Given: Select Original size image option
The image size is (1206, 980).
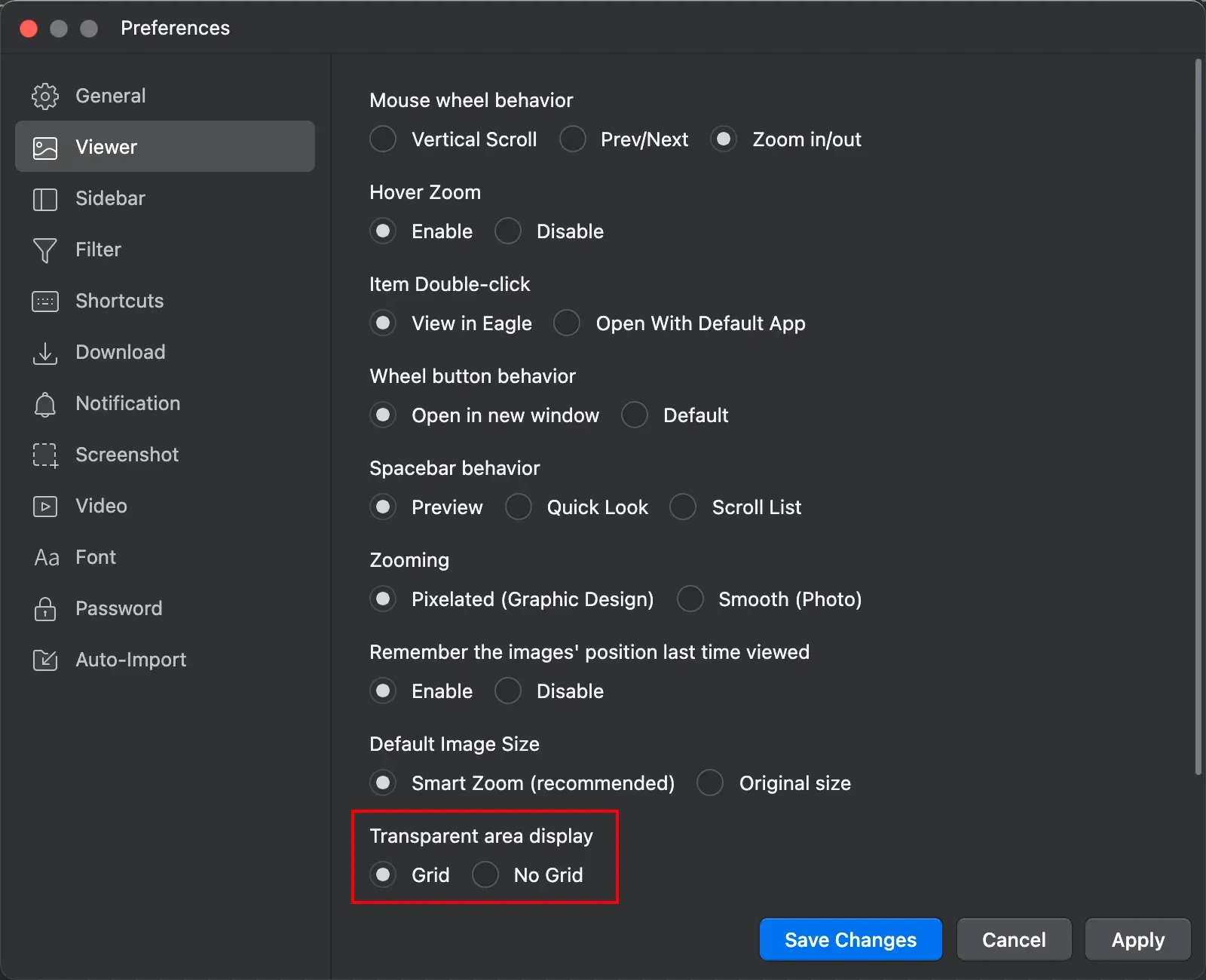Looking at the screenshot, I should (710, 783).
